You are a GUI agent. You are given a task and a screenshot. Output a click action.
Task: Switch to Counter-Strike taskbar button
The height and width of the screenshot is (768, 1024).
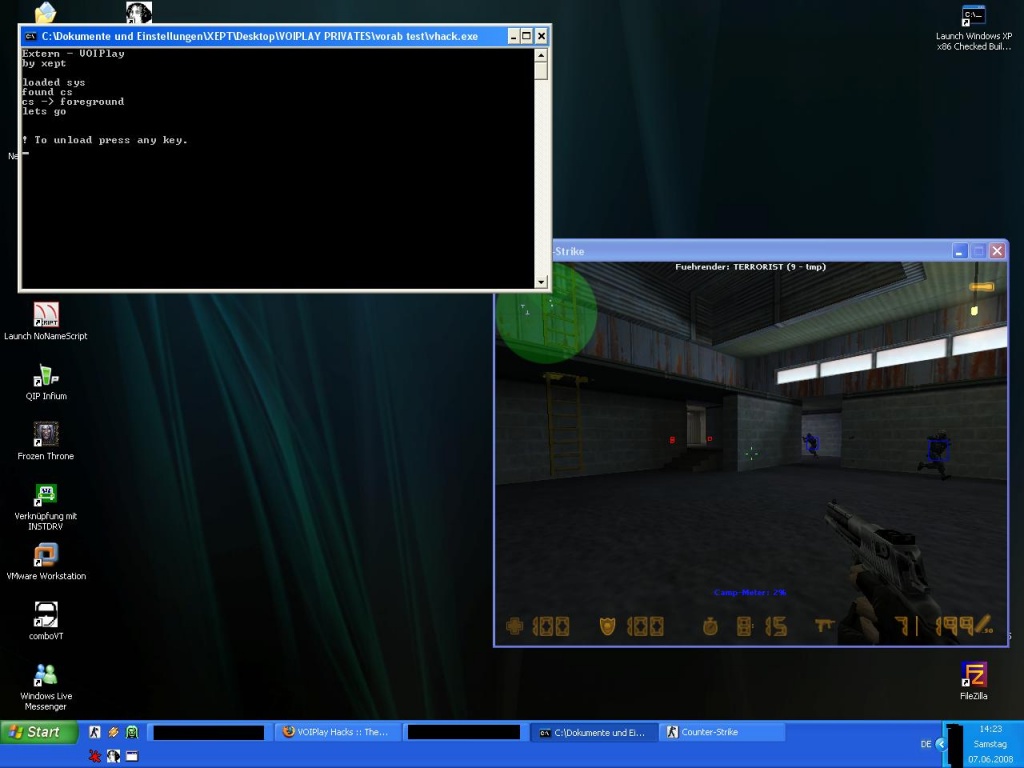coord(724,732)
